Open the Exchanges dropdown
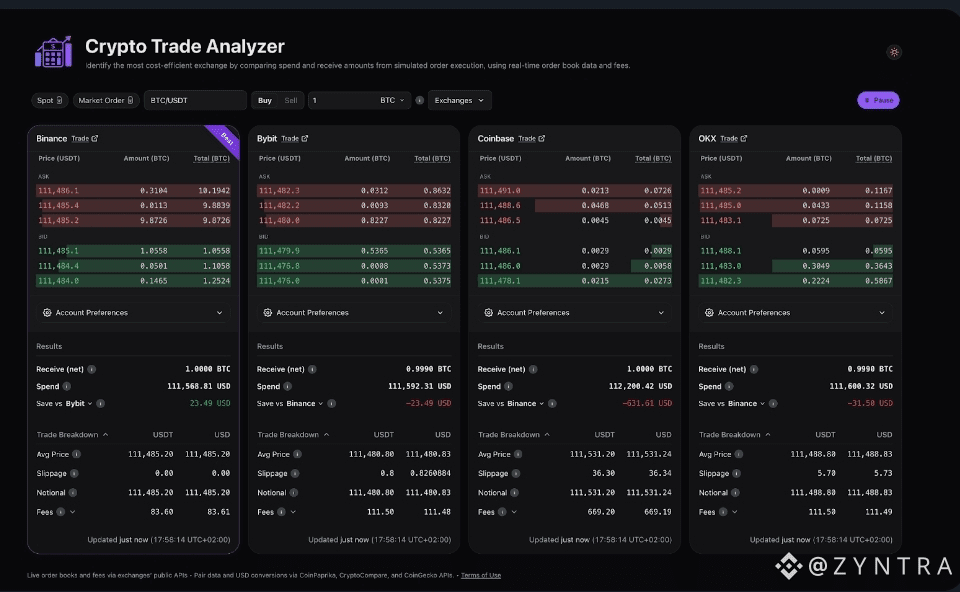Viewport: 960px width, 592px height. click(x=459, y=100)
